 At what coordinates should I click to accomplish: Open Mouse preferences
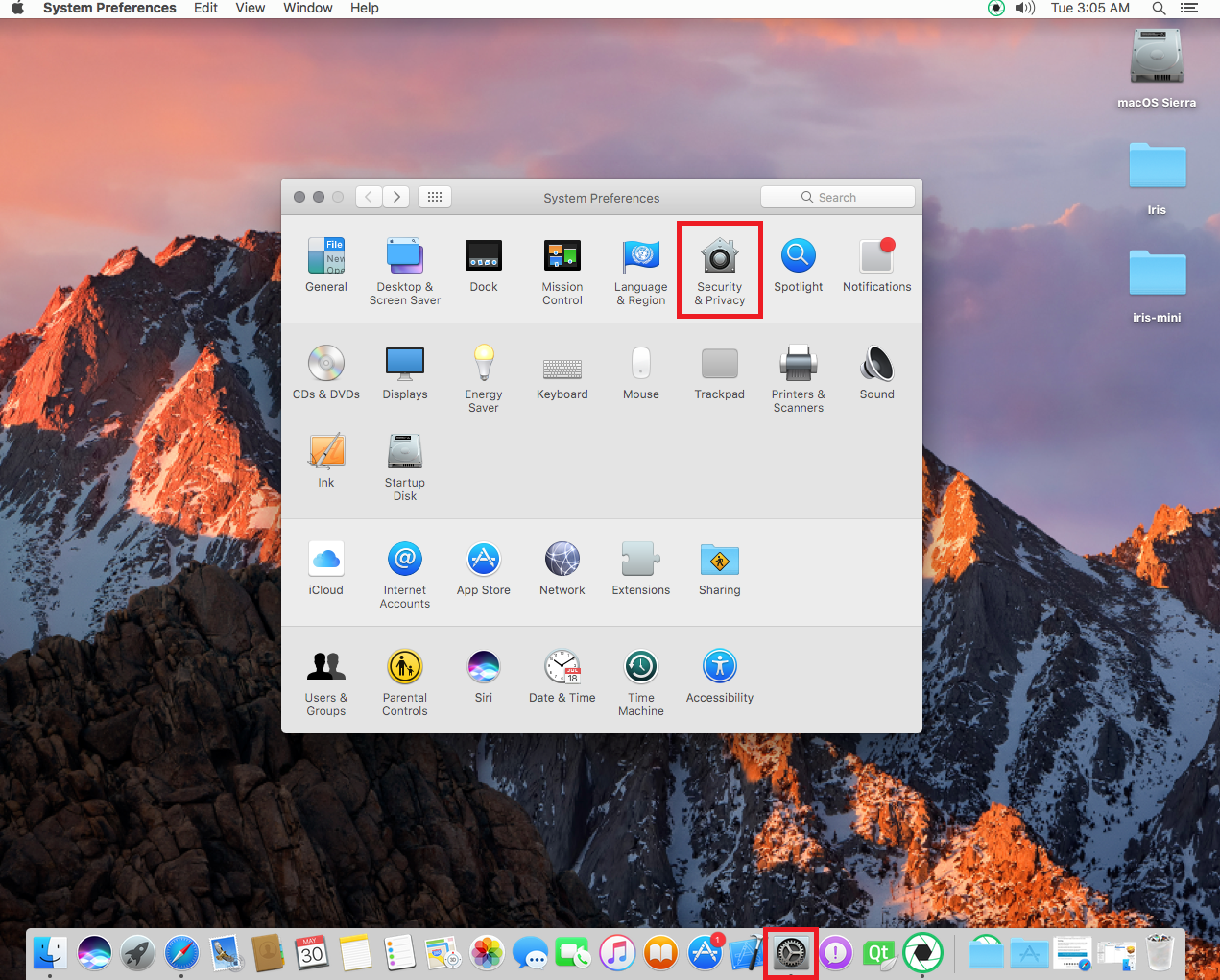(641, 372)
